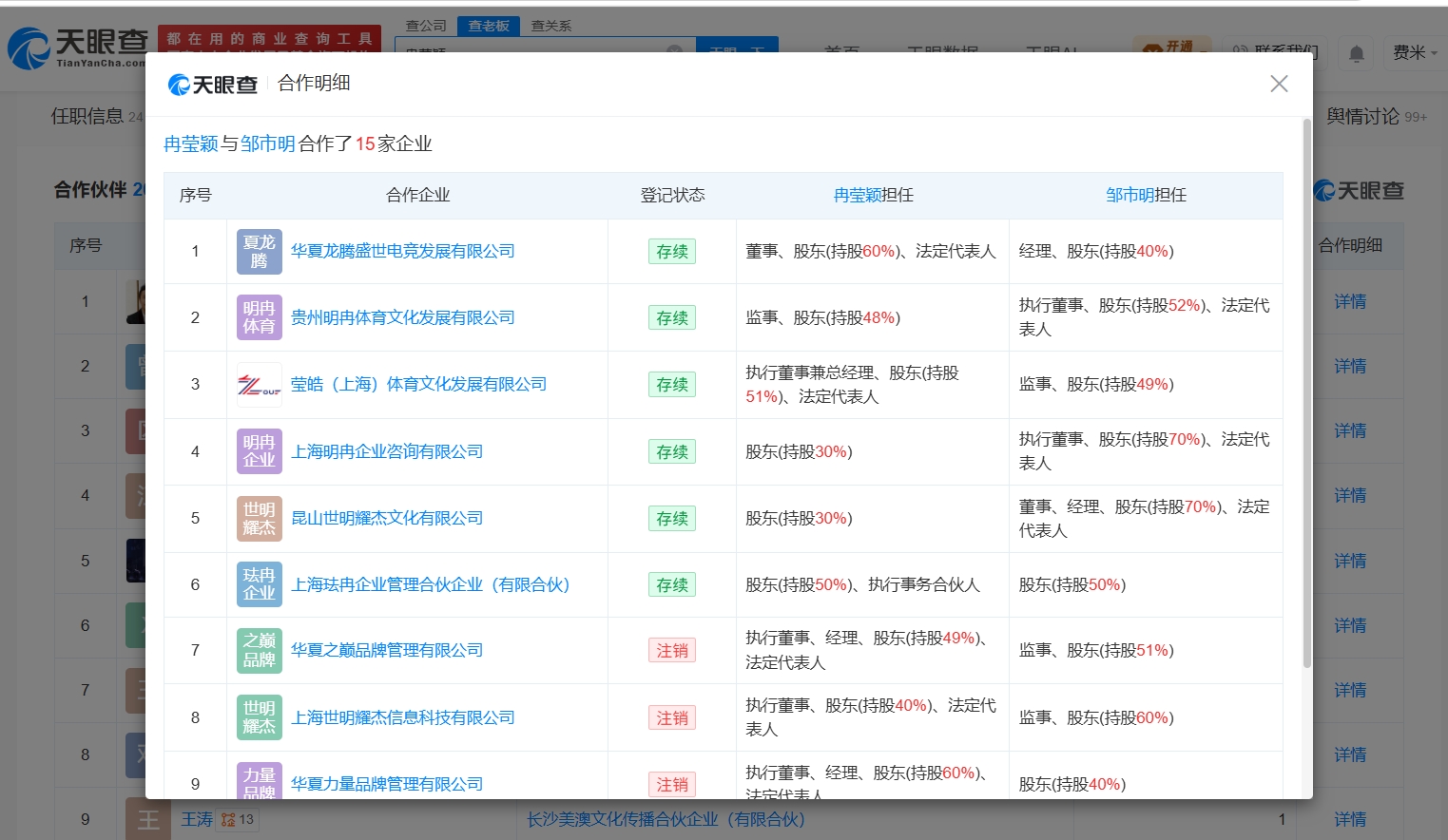The height and width of the screenshot is (840, 1448).
Task: Click 存续 status tag in row 1
Action: pos(672,252)
